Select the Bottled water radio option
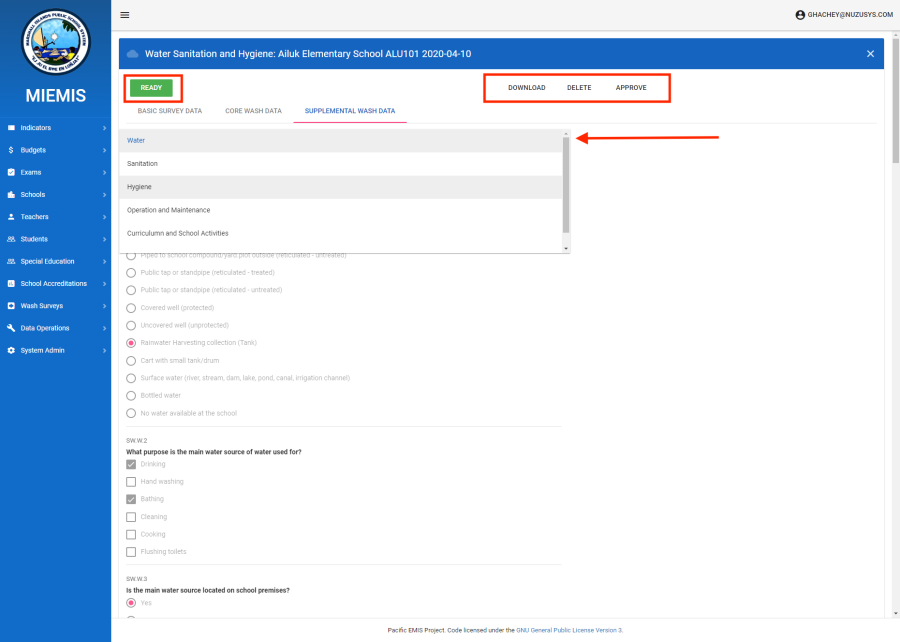The width and height of the screenshot is (900, 642). pyautogui.click(x=131, y=395)
